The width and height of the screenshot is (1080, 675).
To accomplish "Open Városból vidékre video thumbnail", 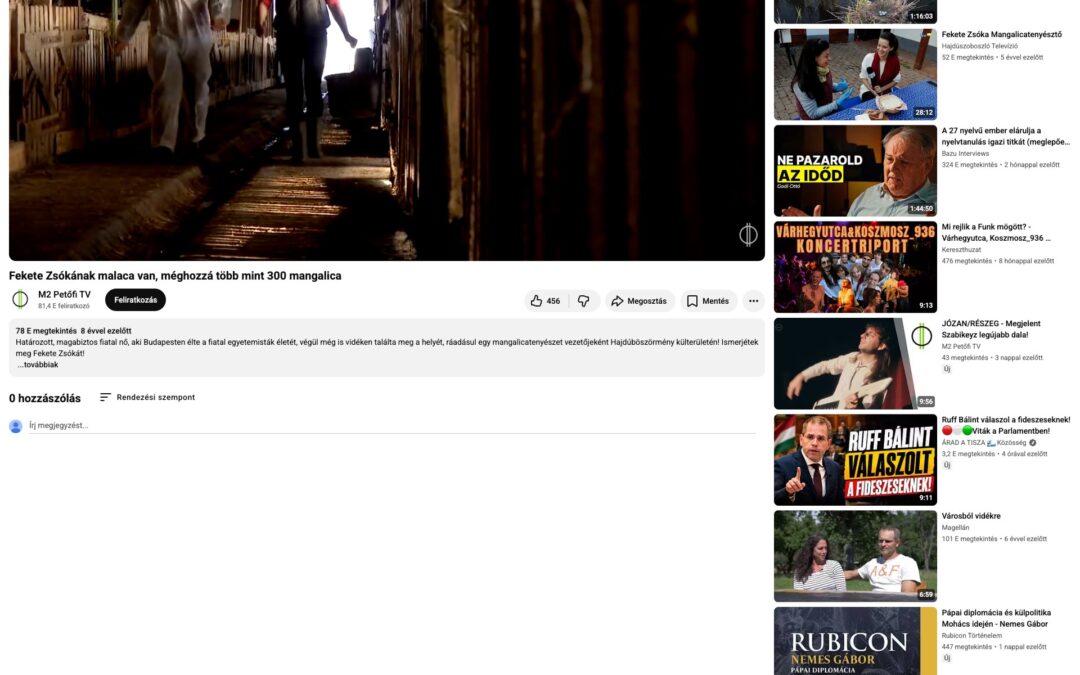I will tap(855, 557).
